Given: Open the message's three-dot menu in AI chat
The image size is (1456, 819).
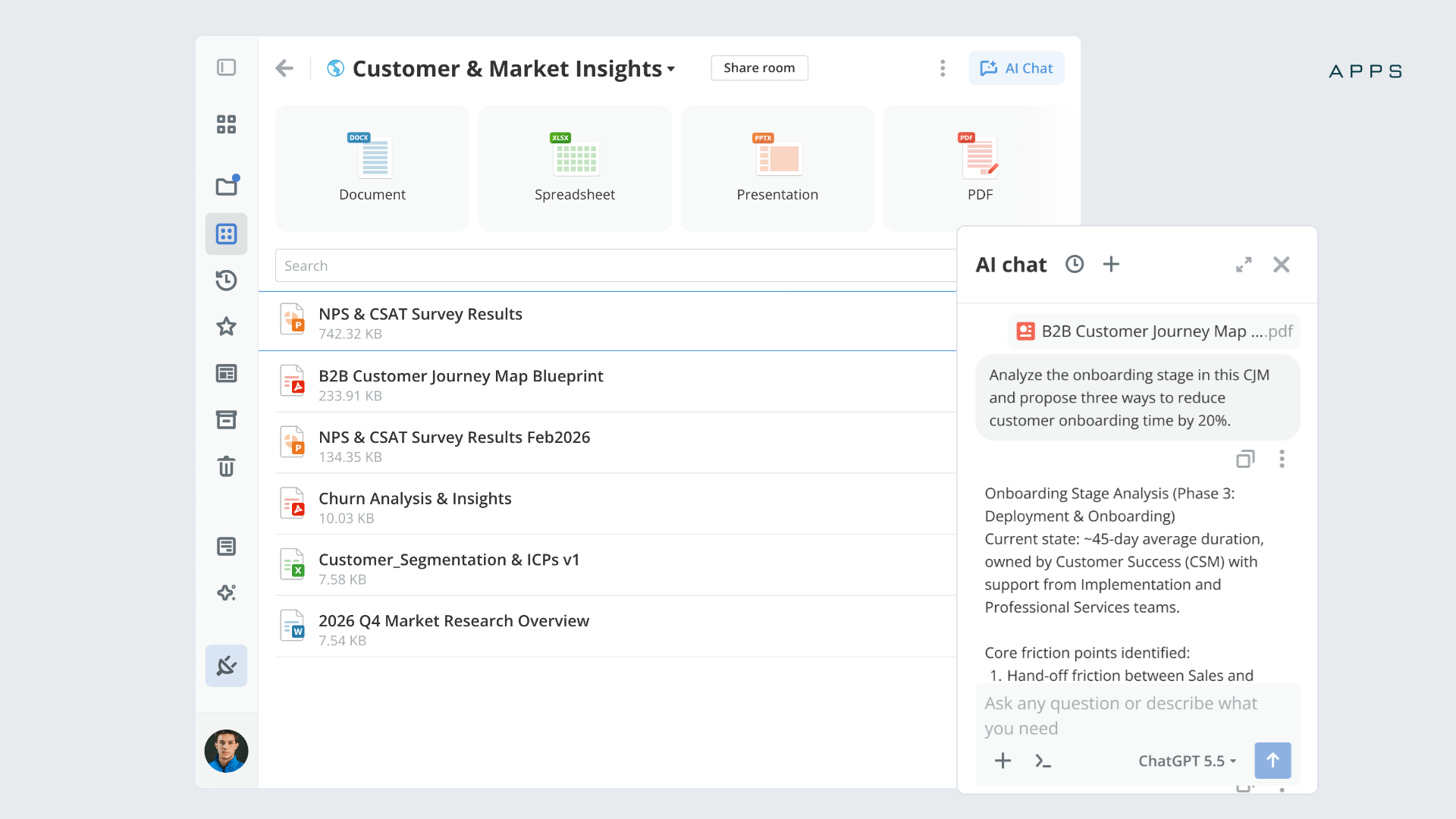Looking at the screenshot, I should (1282, 459).
